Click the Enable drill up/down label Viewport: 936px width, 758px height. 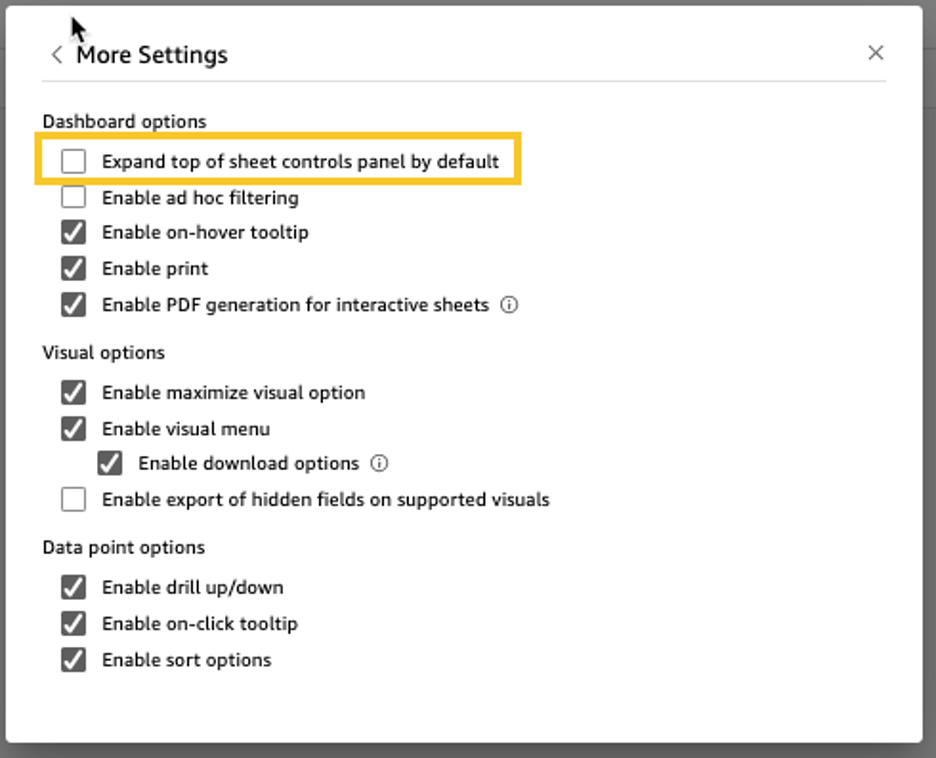click(x=192, y=587)
